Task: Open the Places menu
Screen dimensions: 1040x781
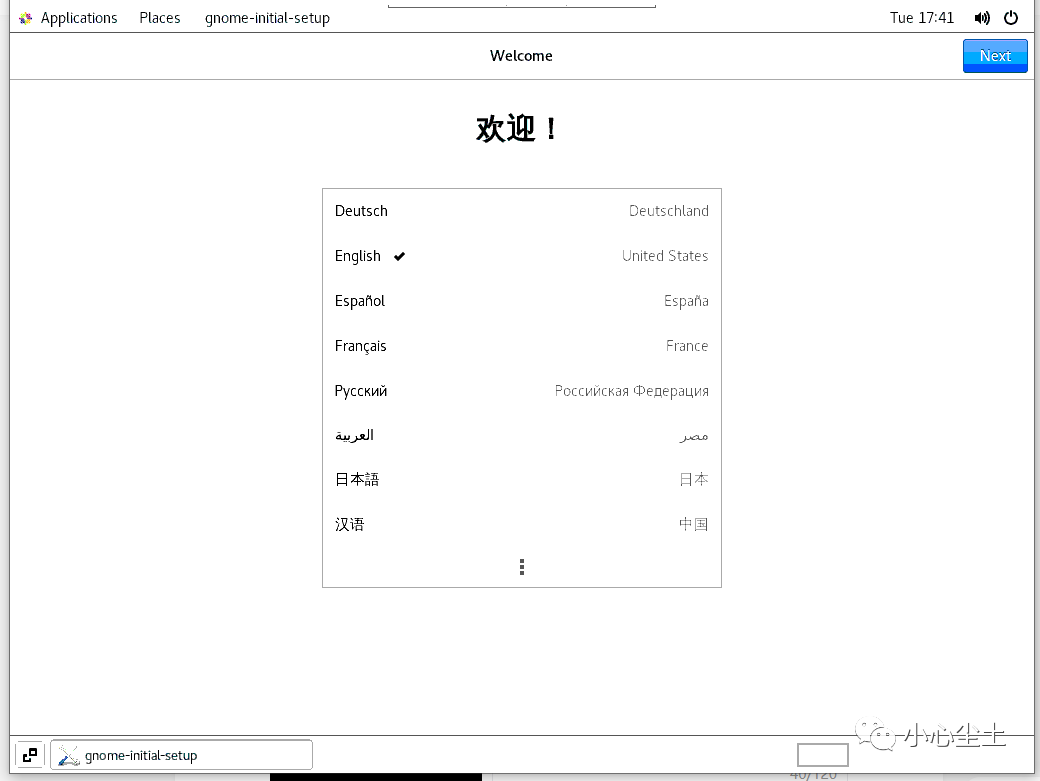Action: (160, 18)
